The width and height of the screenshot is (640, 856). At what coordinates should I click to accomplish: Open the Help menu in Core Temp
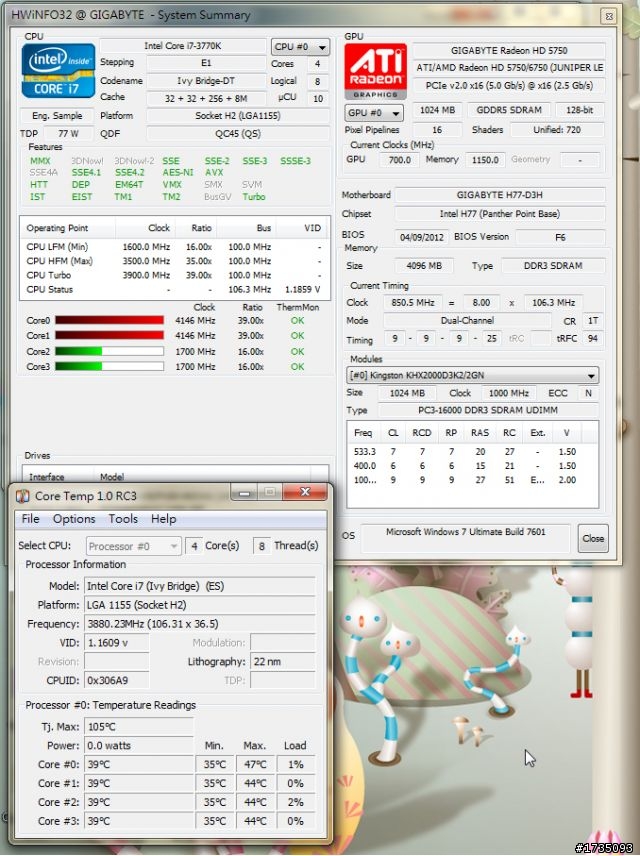163,519
